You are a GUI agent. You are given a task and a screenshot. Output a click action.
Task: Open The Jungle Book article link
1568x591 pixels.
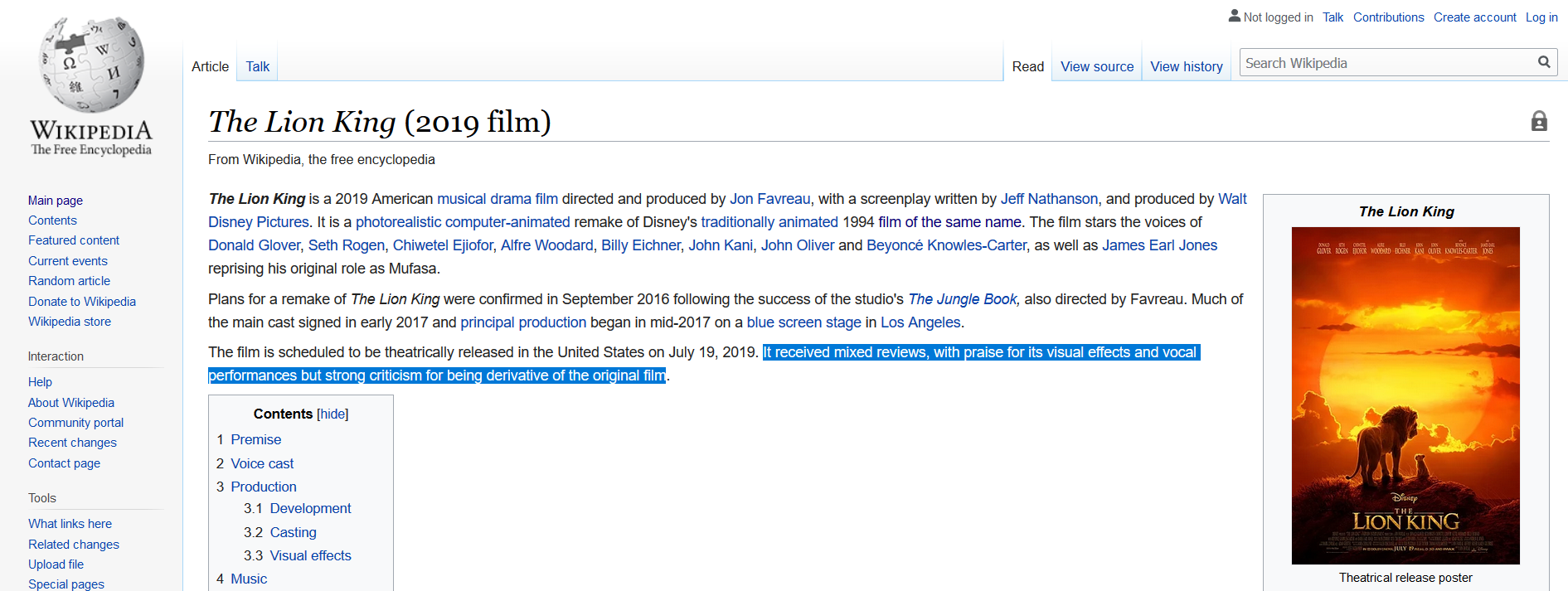(x=962, y=299)
